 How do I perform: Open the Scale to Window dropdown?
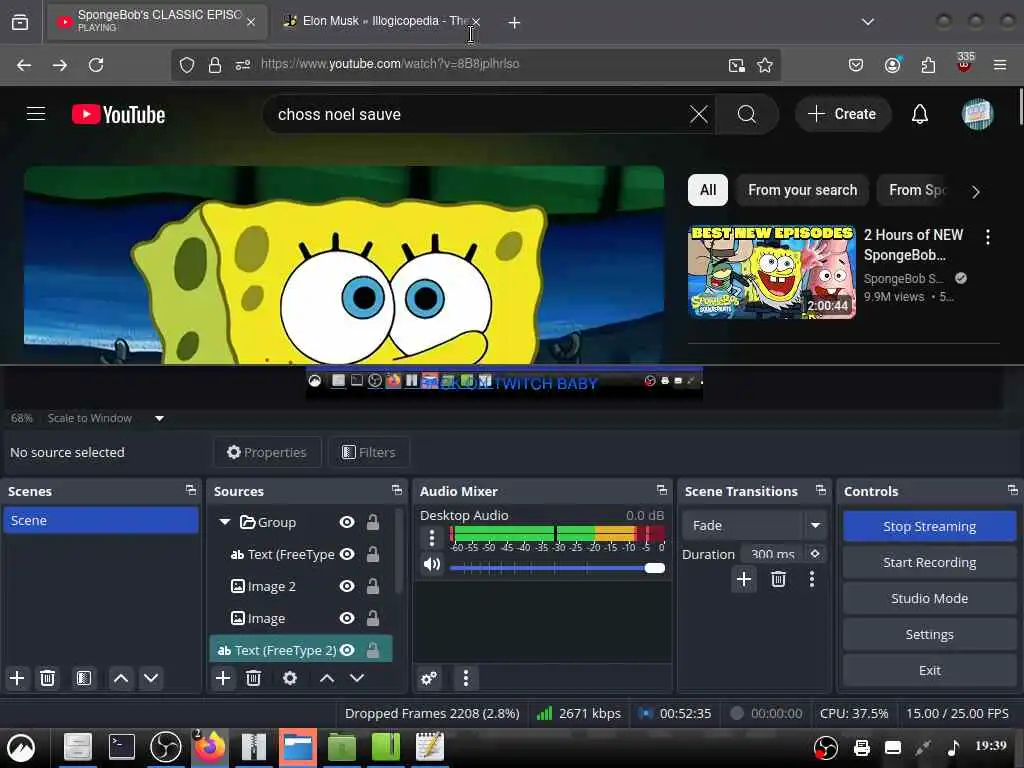tap(159, 418)
